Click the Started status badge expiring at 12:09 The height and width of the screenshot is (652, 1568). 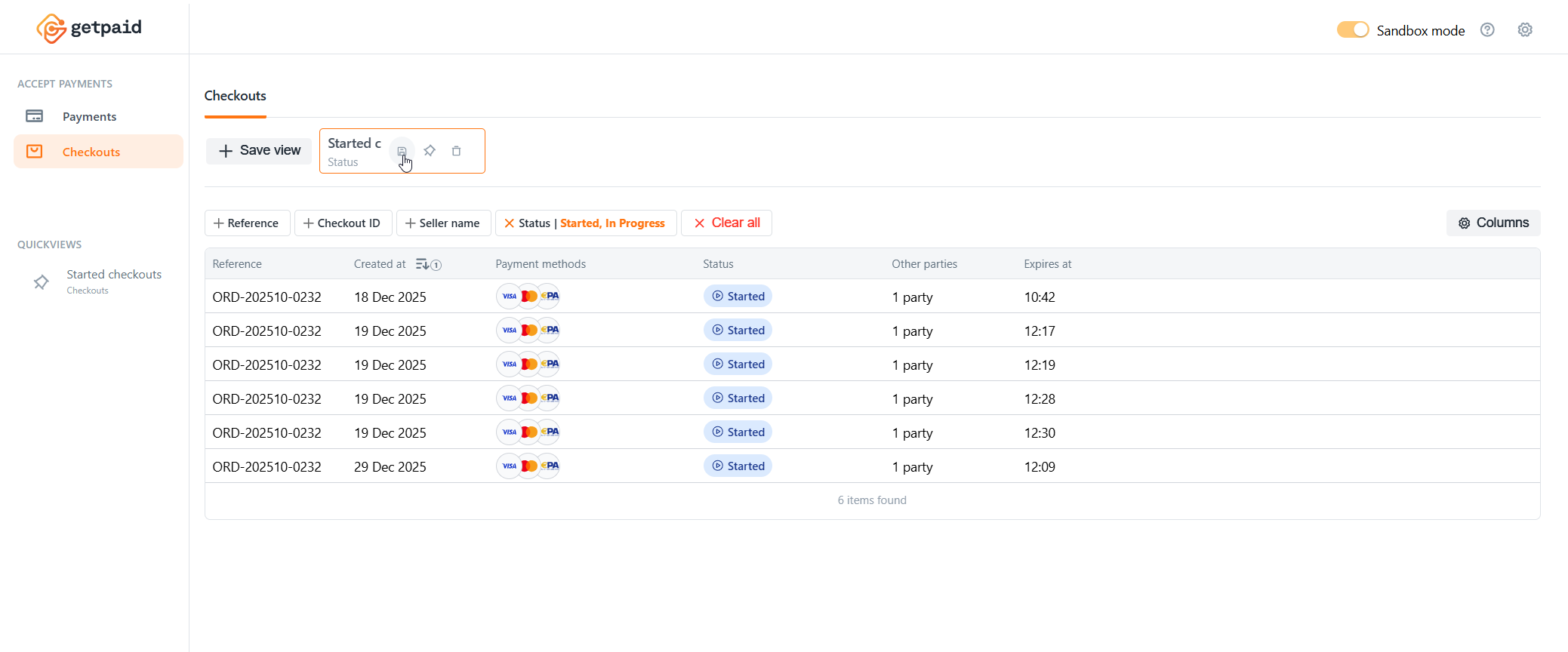tap(738, 466)
